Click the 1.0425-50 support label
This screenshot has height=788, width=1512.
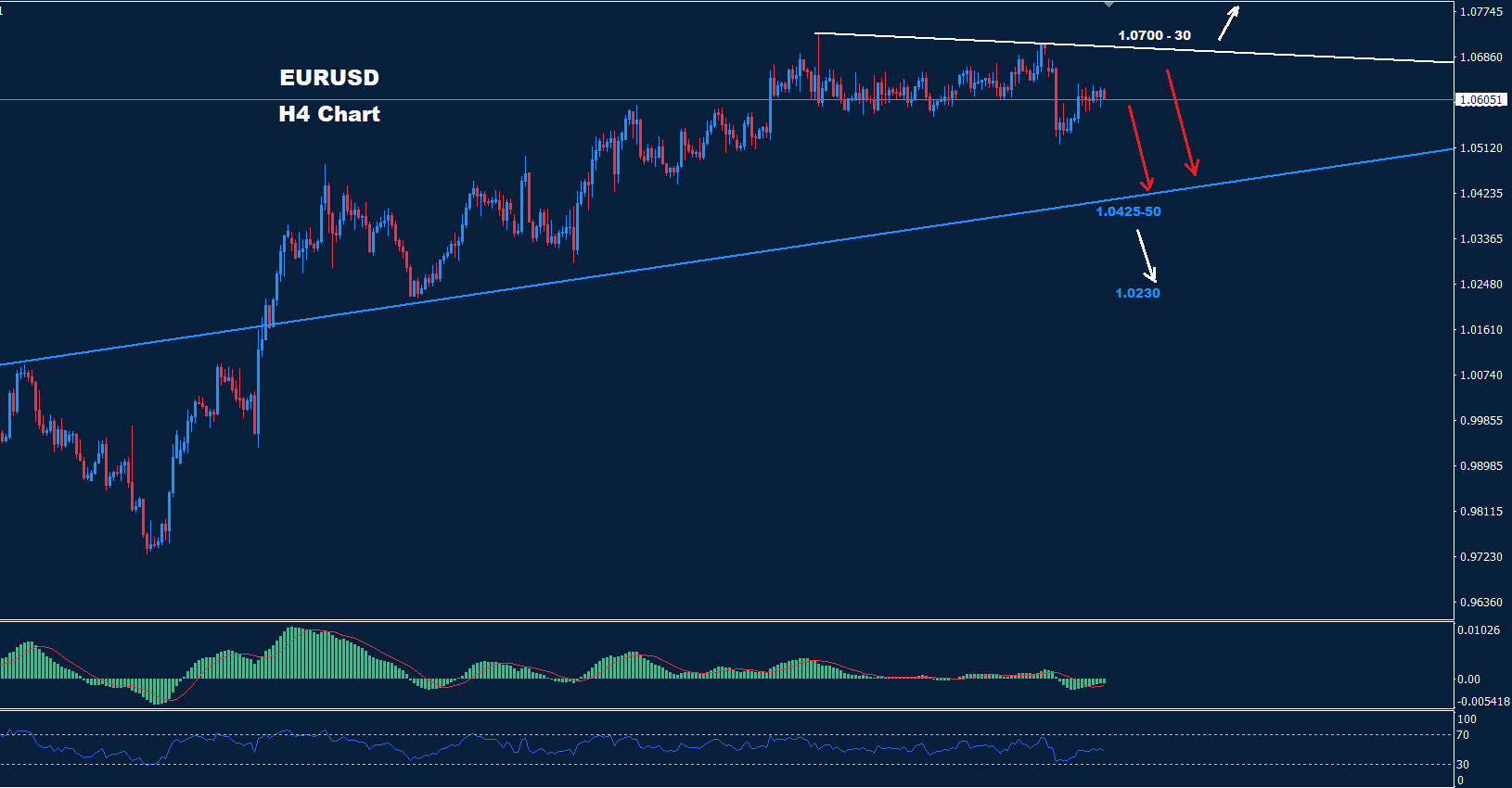pyautogui.click(x=1128, y=211)
